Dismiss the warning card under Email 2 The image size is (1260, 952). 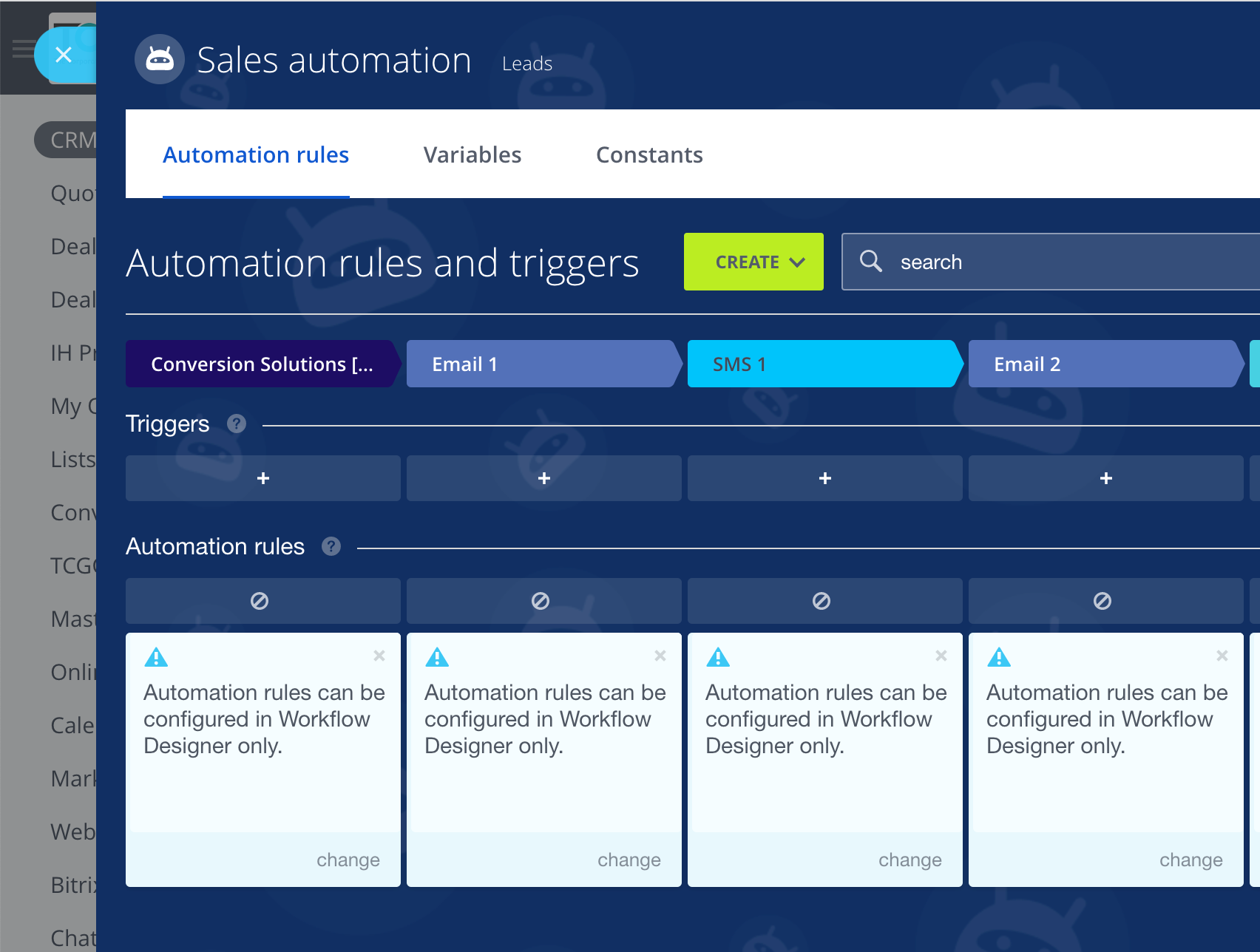tap(1222, 656)
